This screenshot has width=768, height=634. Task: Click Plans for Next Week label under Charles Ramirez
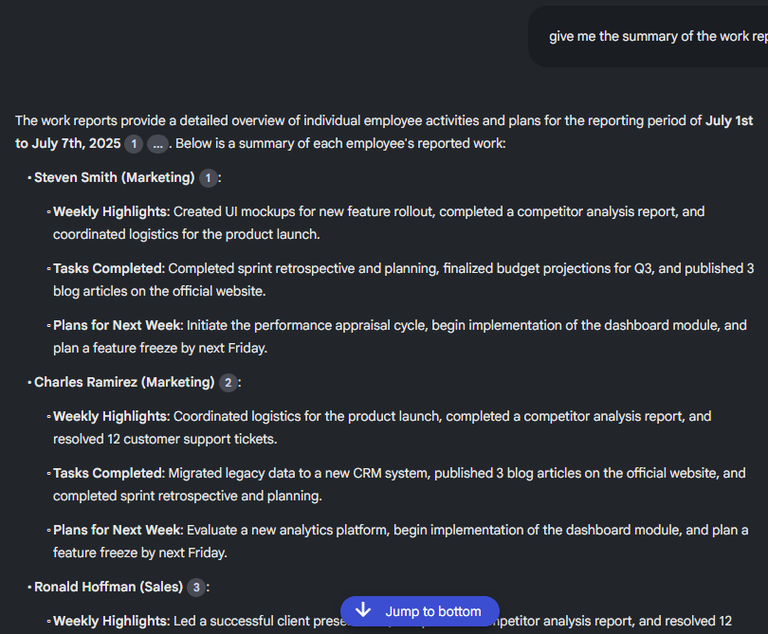(117, 531)
